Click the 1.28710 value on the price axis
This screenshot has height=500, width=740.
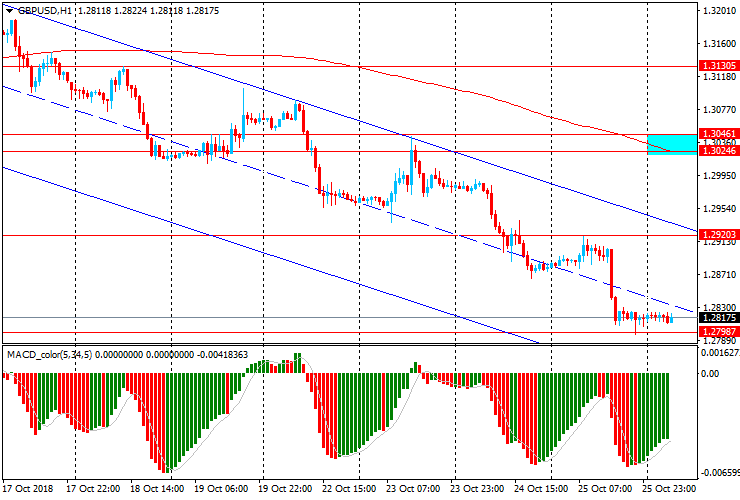pyautogui.click(x=720, y=275)
